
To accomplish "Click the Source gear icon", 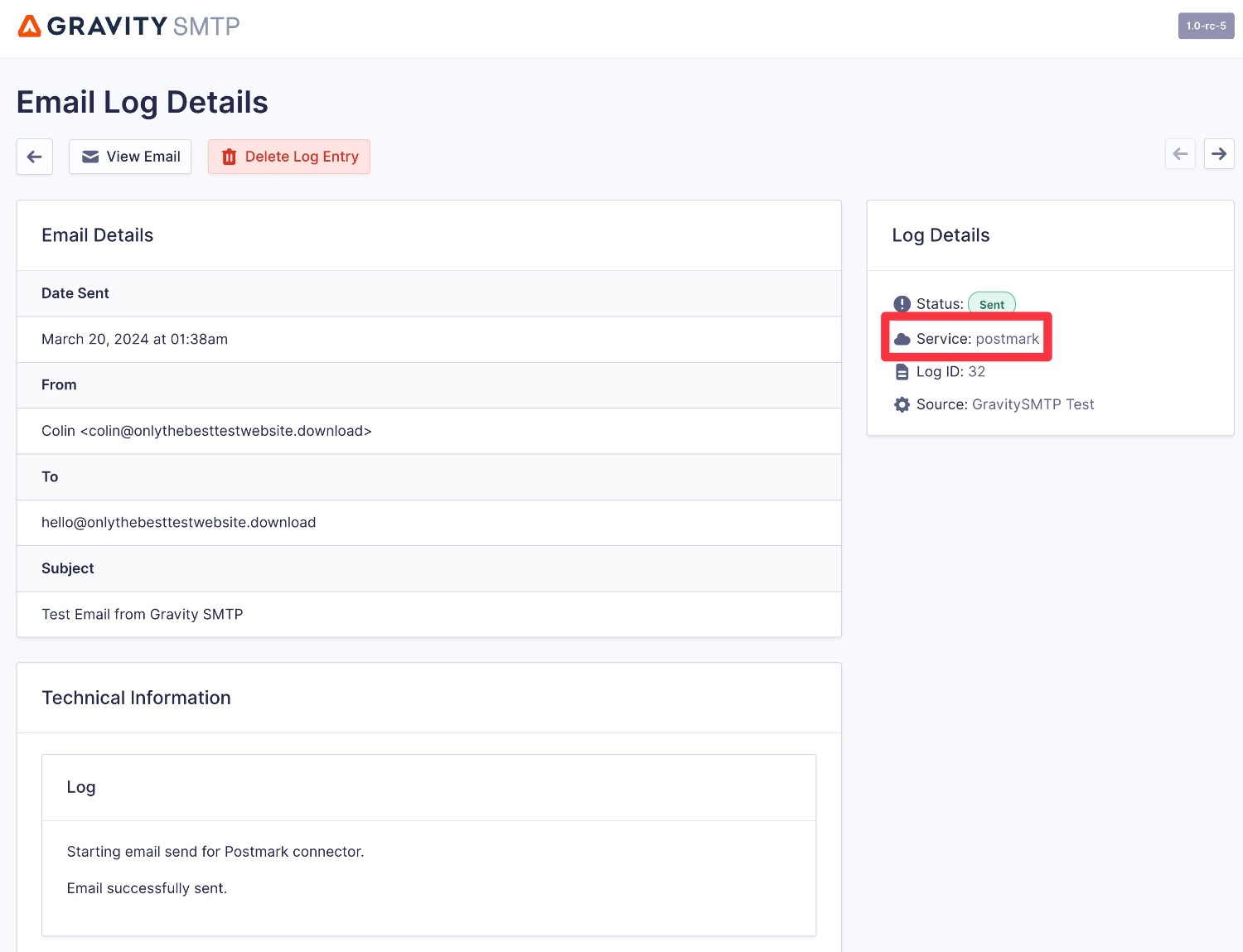I will coord(902,404).
